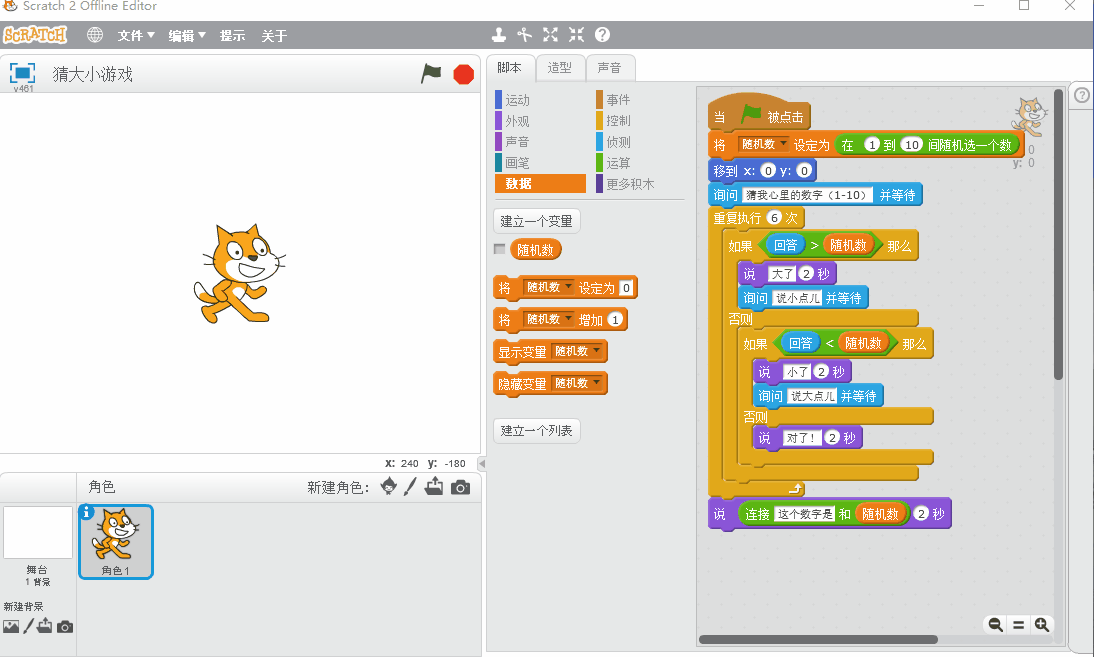Collapse the stage panel using divider arrow
Image resolution: width=1094 pixels, height=657 pixels.
[482, 464]
